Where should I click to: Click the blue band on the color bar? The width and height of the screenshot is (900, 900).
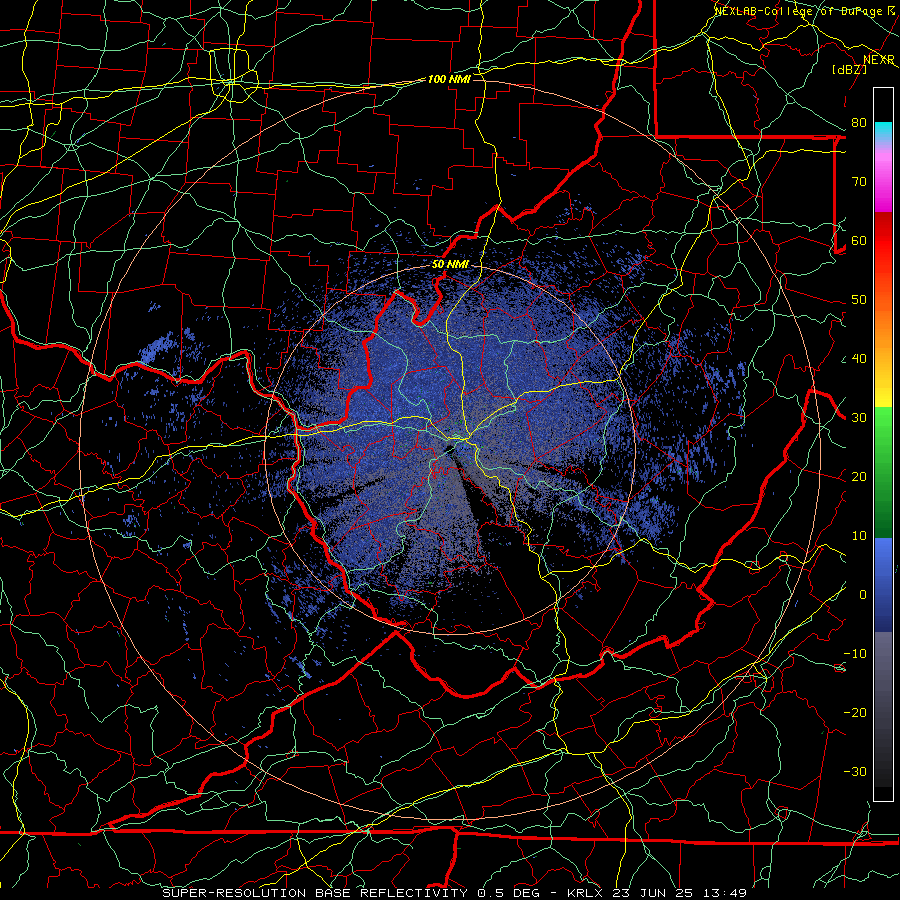[883, 585]
